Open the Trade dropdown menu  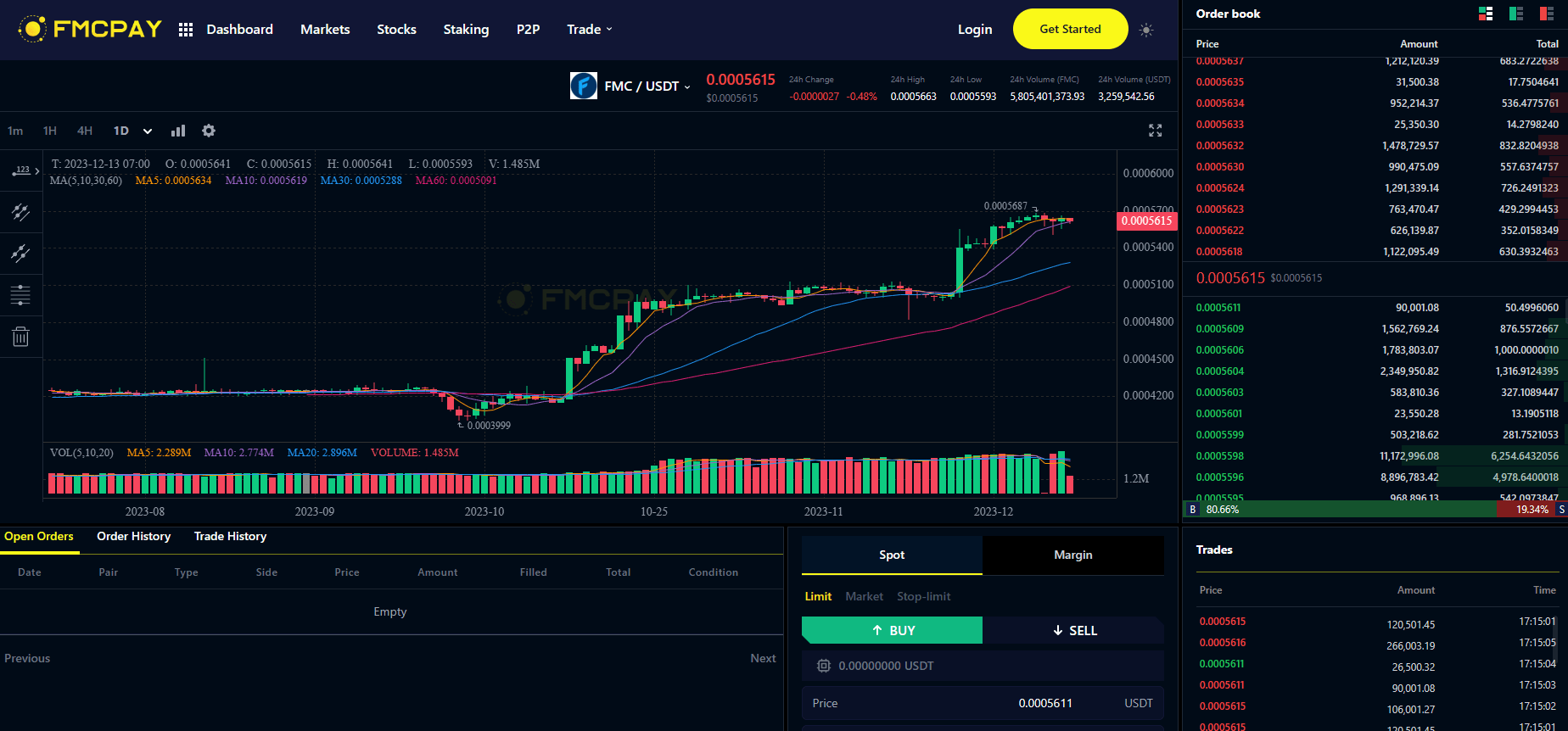590,30
